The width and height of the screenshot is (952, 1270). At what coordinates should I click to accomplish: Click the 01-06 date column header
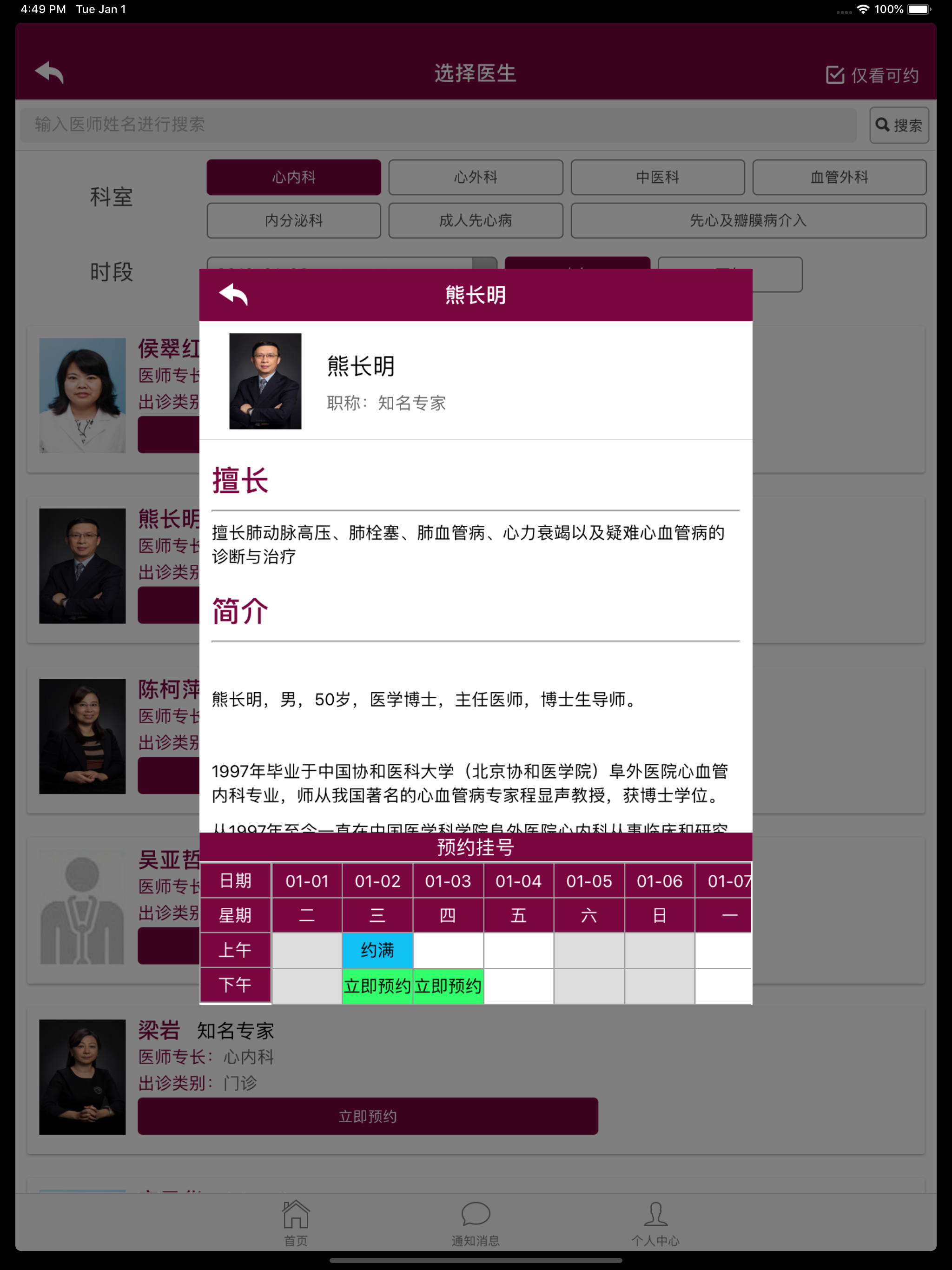pyautogui.click(x=659, y=881)
